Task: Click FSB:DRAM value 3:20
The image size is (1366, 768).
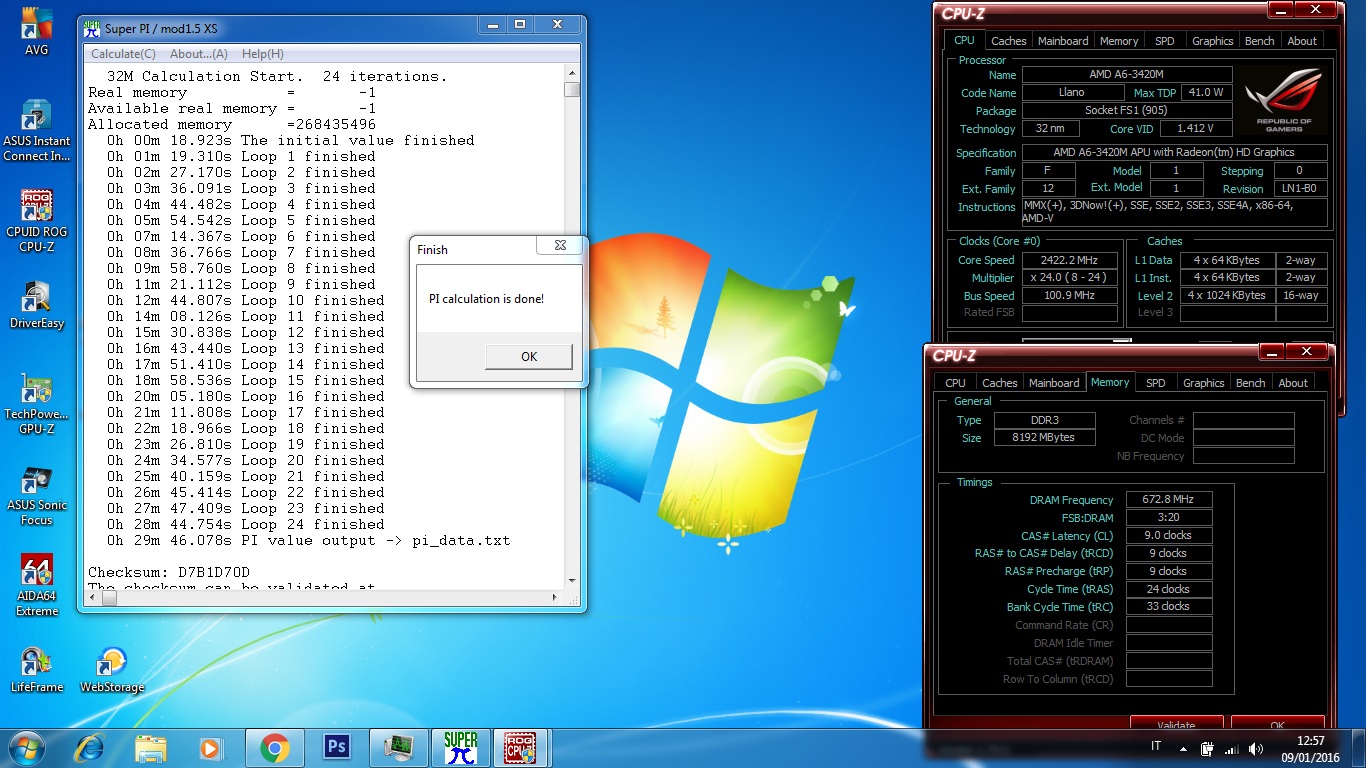Action: click(1169, 518)
